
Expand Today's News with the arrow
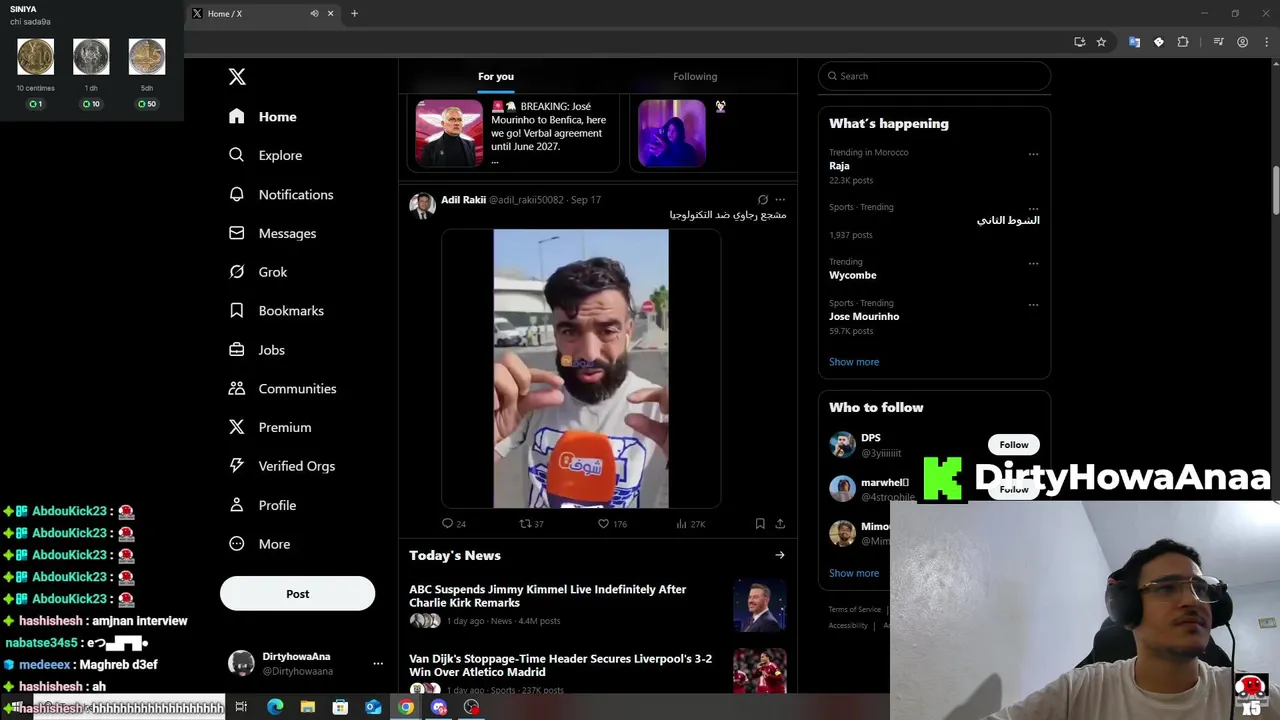click(779, 555)
